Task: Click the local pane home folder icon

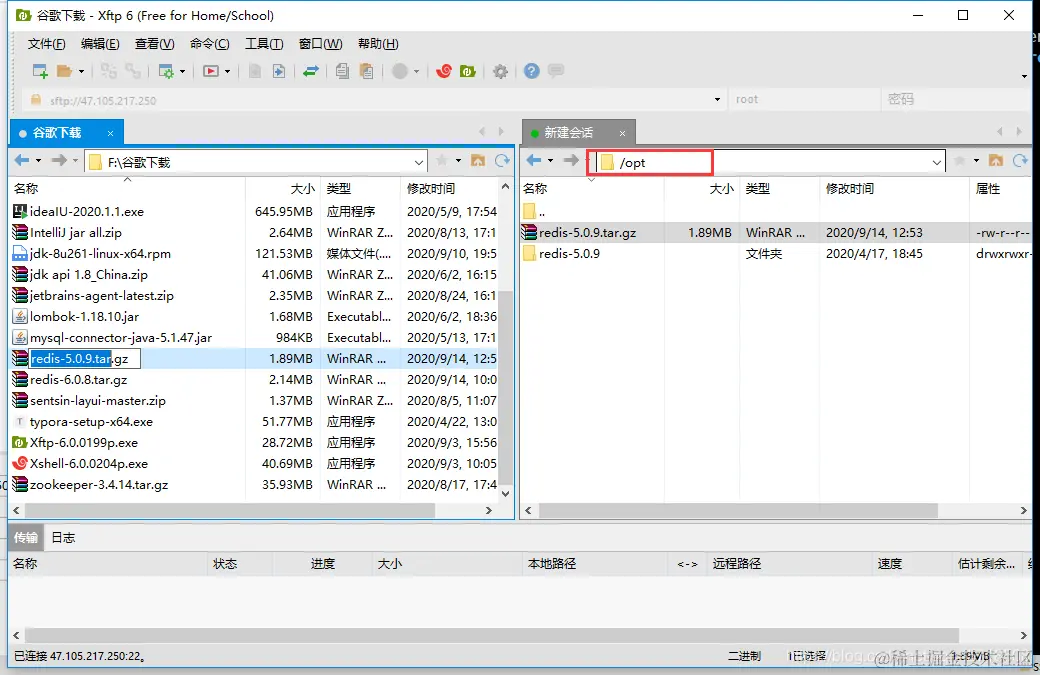Action: pos(478,160)
